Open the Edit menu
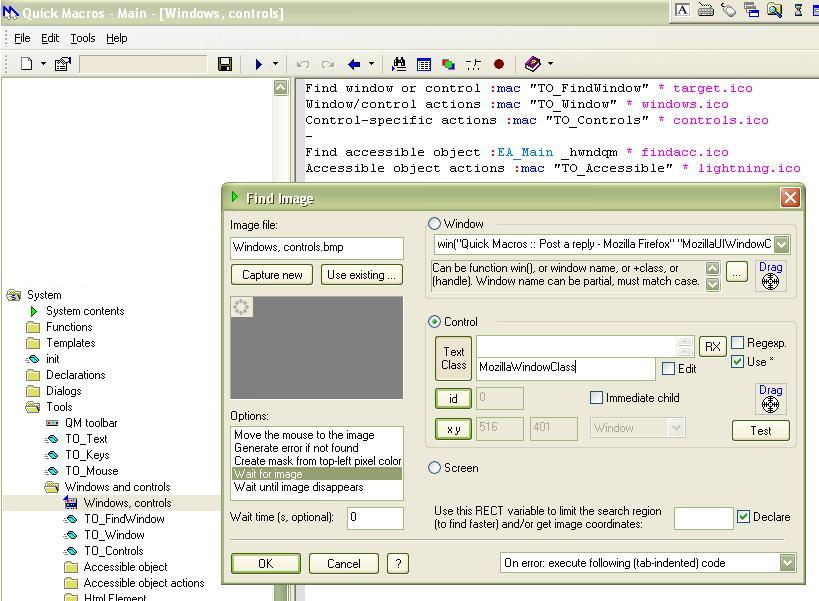 point(50,38)
